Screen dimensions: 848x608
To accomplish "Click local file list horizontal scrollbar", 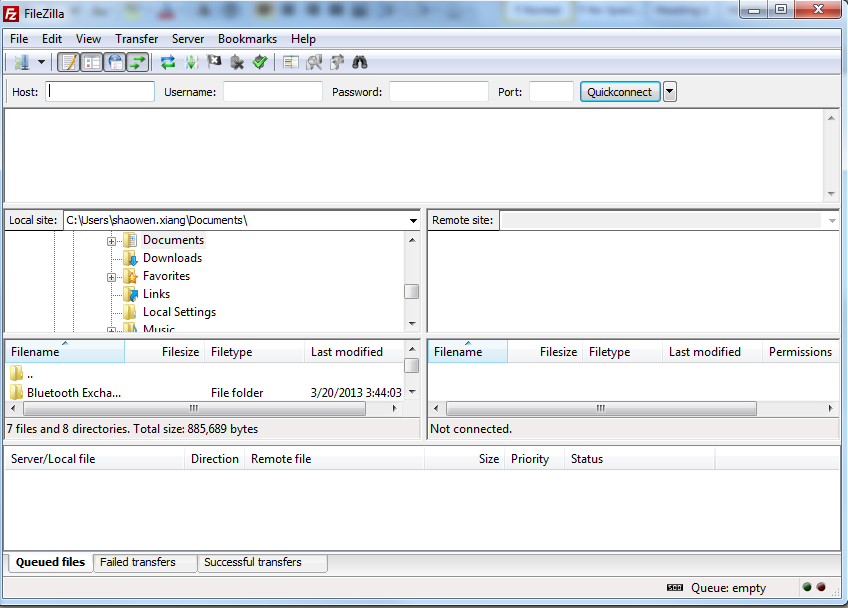I will 195,408.
